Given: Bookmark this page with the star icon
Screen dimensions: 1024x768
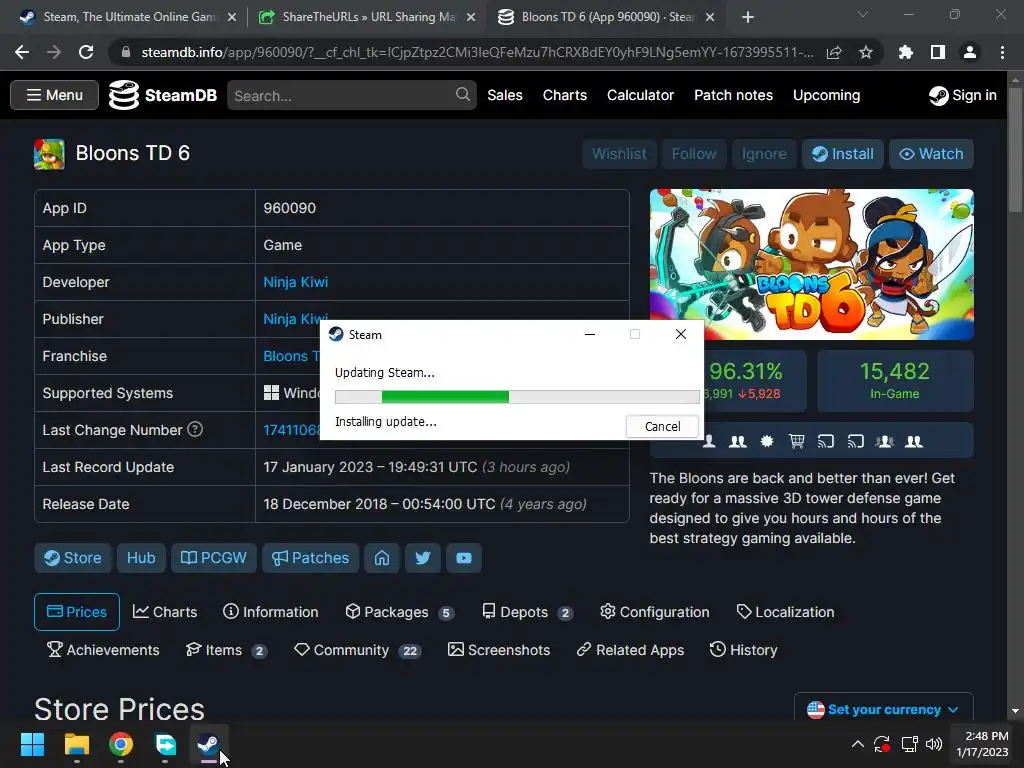Looking at the screenshot, I should 866,52.
